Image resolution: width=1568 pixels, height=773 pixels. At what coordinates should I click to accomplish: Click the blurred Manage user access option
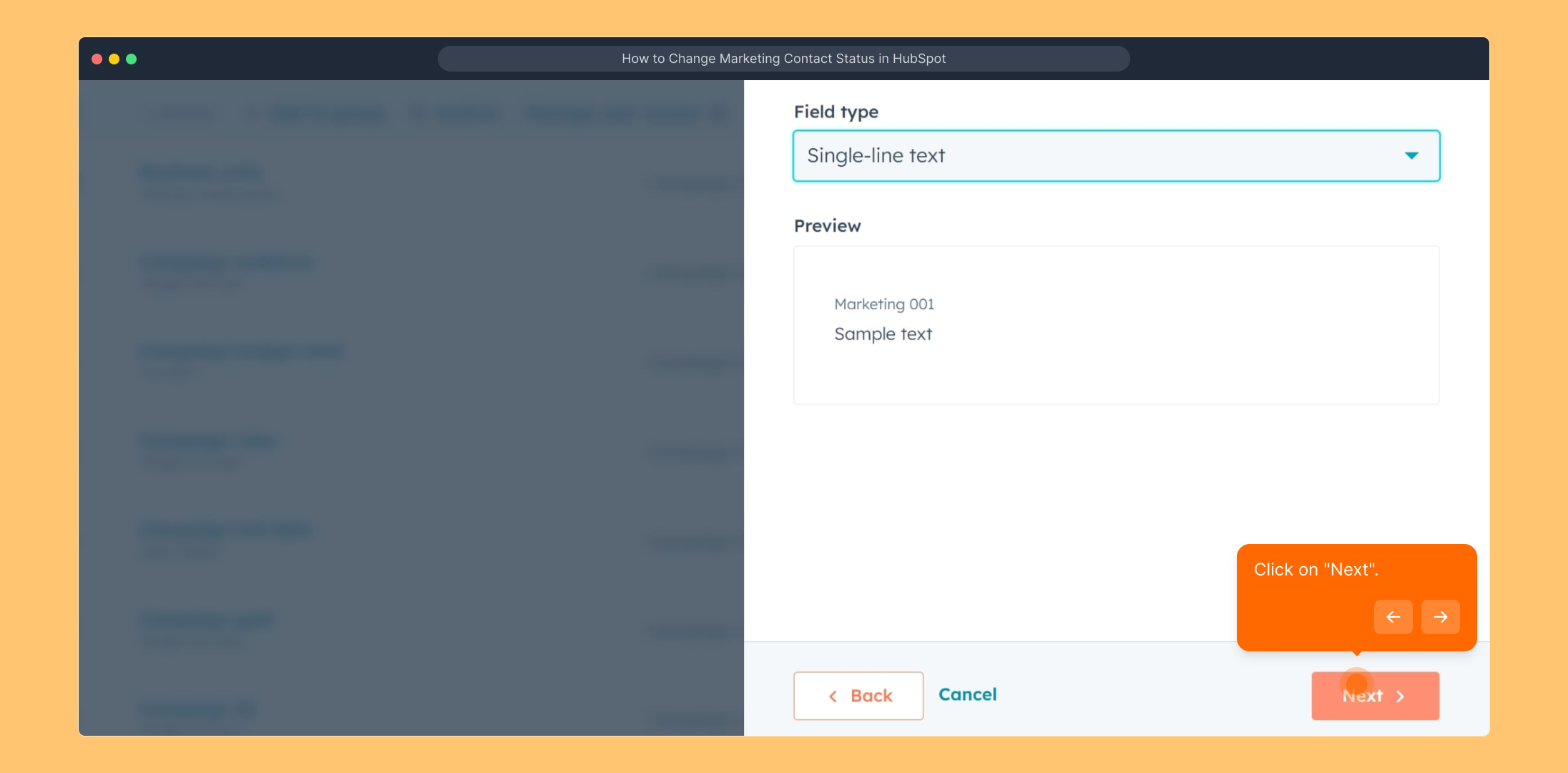click(x=613, y=114)
